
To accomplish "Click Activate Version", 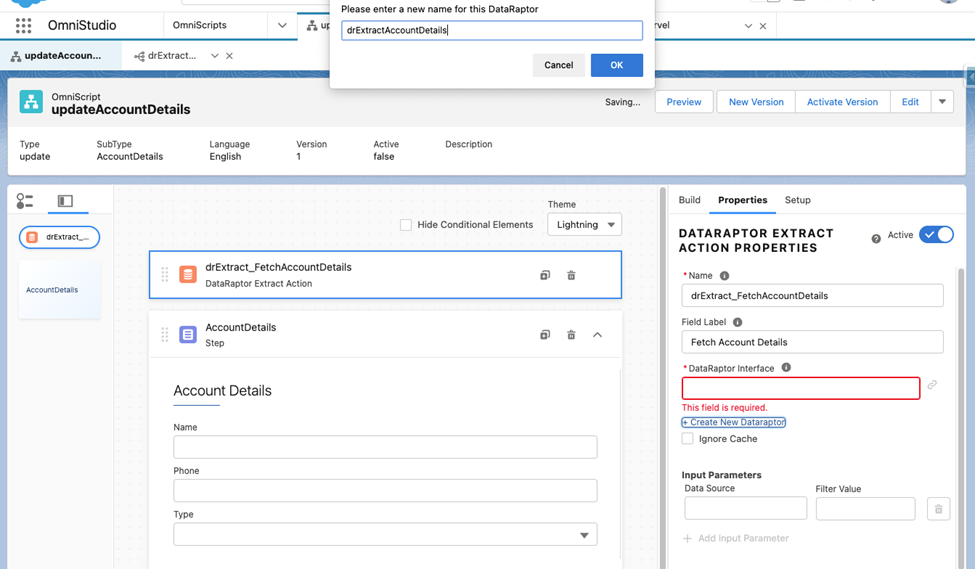I will click(843, 102).
